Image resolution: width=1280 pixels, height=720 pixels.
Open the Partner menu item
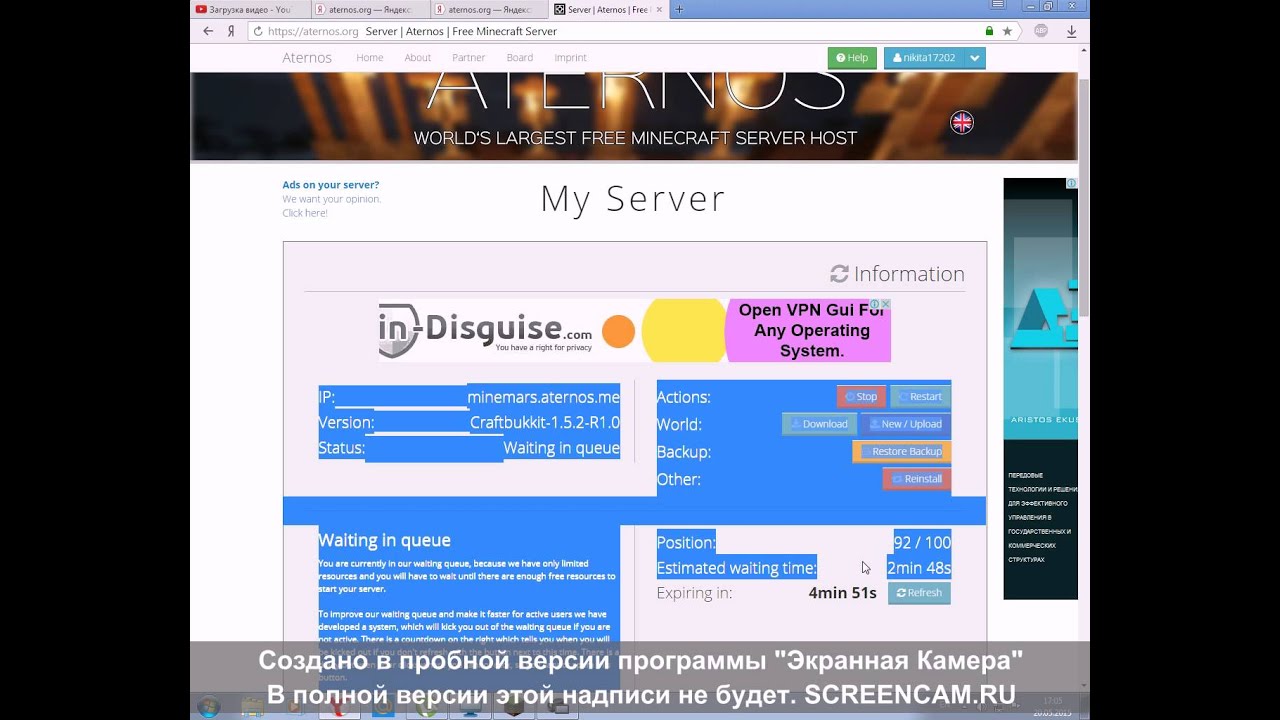point(469,58)
